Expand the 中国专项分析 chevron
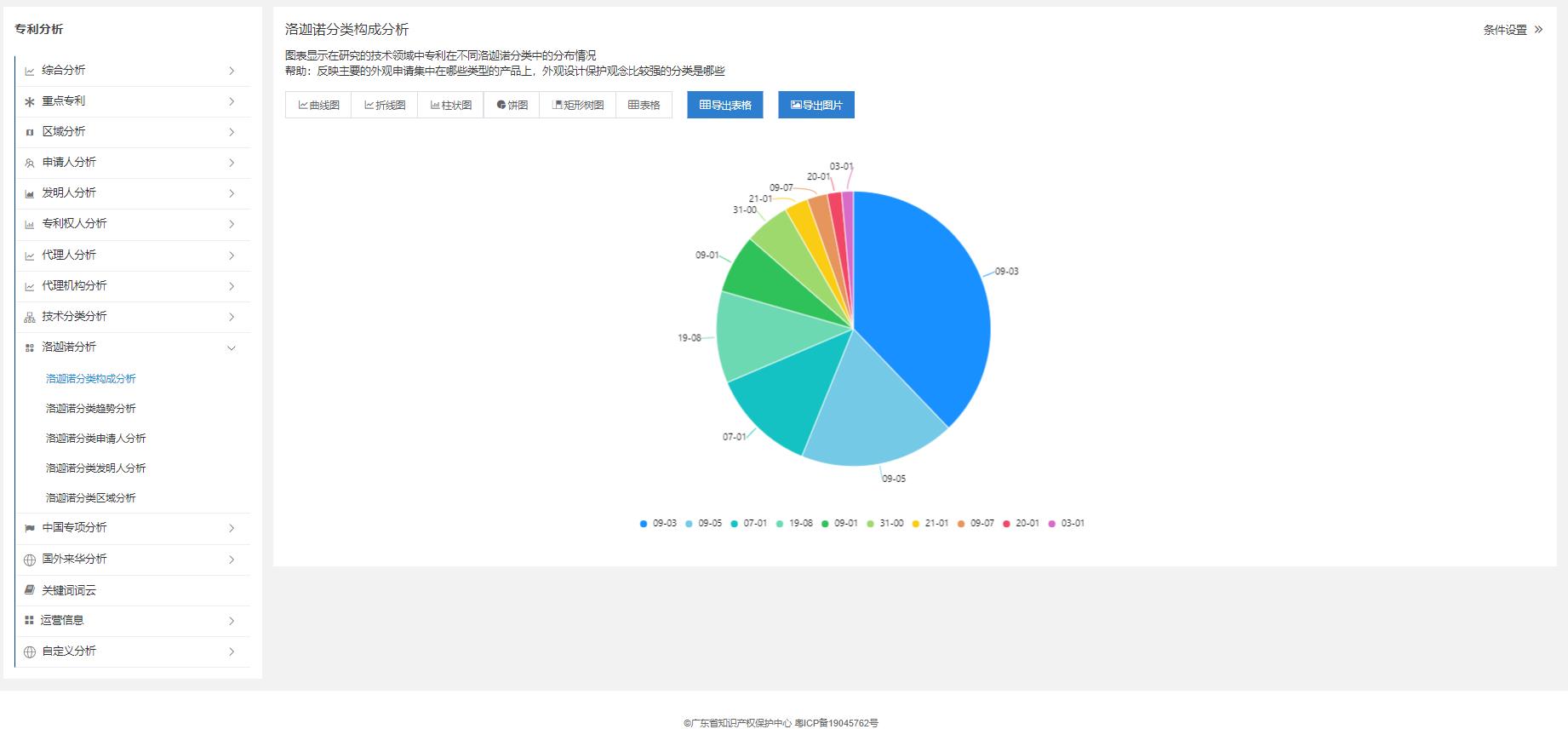Viewport: 1568px width, 729px height. (x=232, y=528)
